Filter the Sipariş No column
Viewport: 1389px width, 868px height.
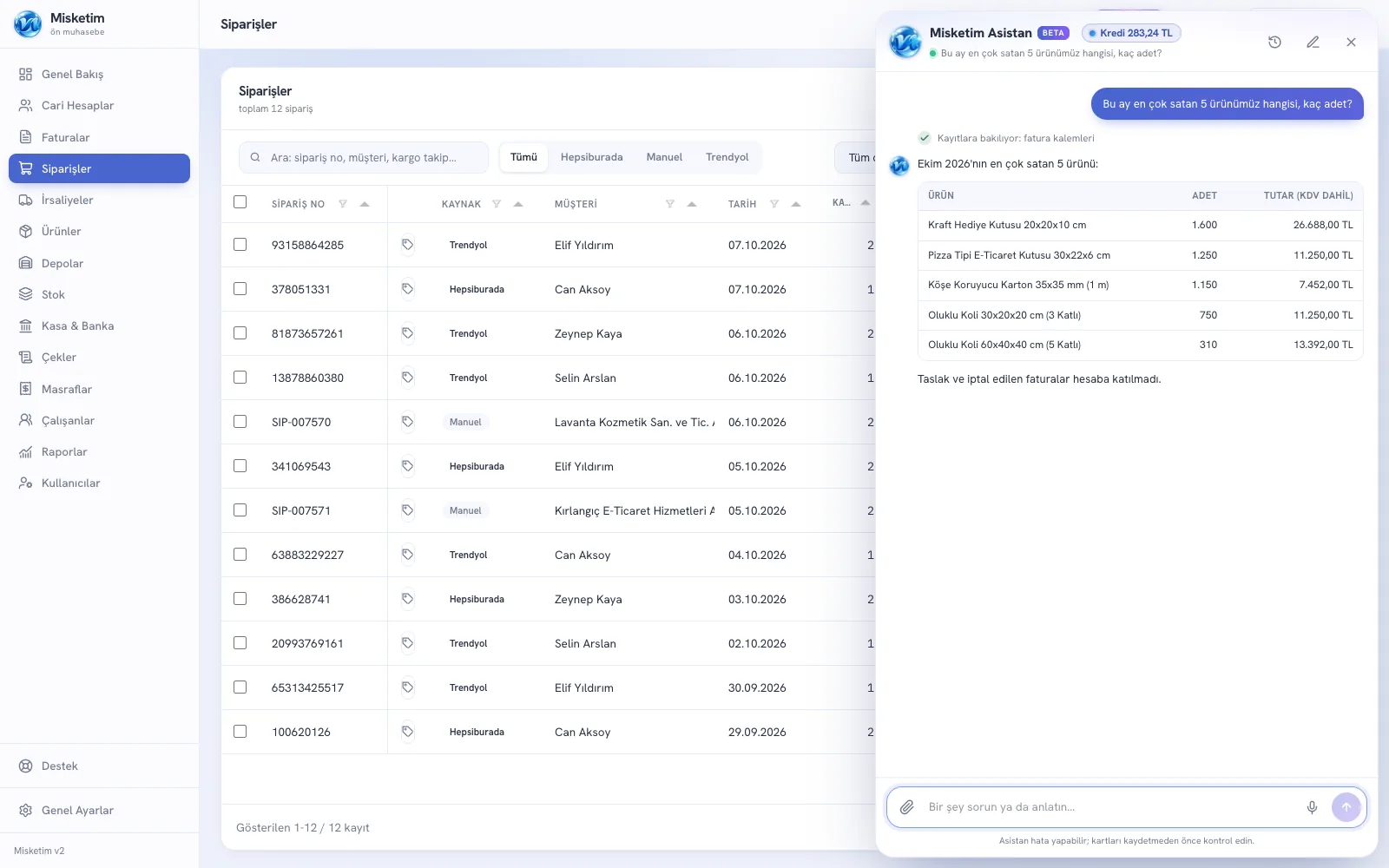tap(343, 204)
